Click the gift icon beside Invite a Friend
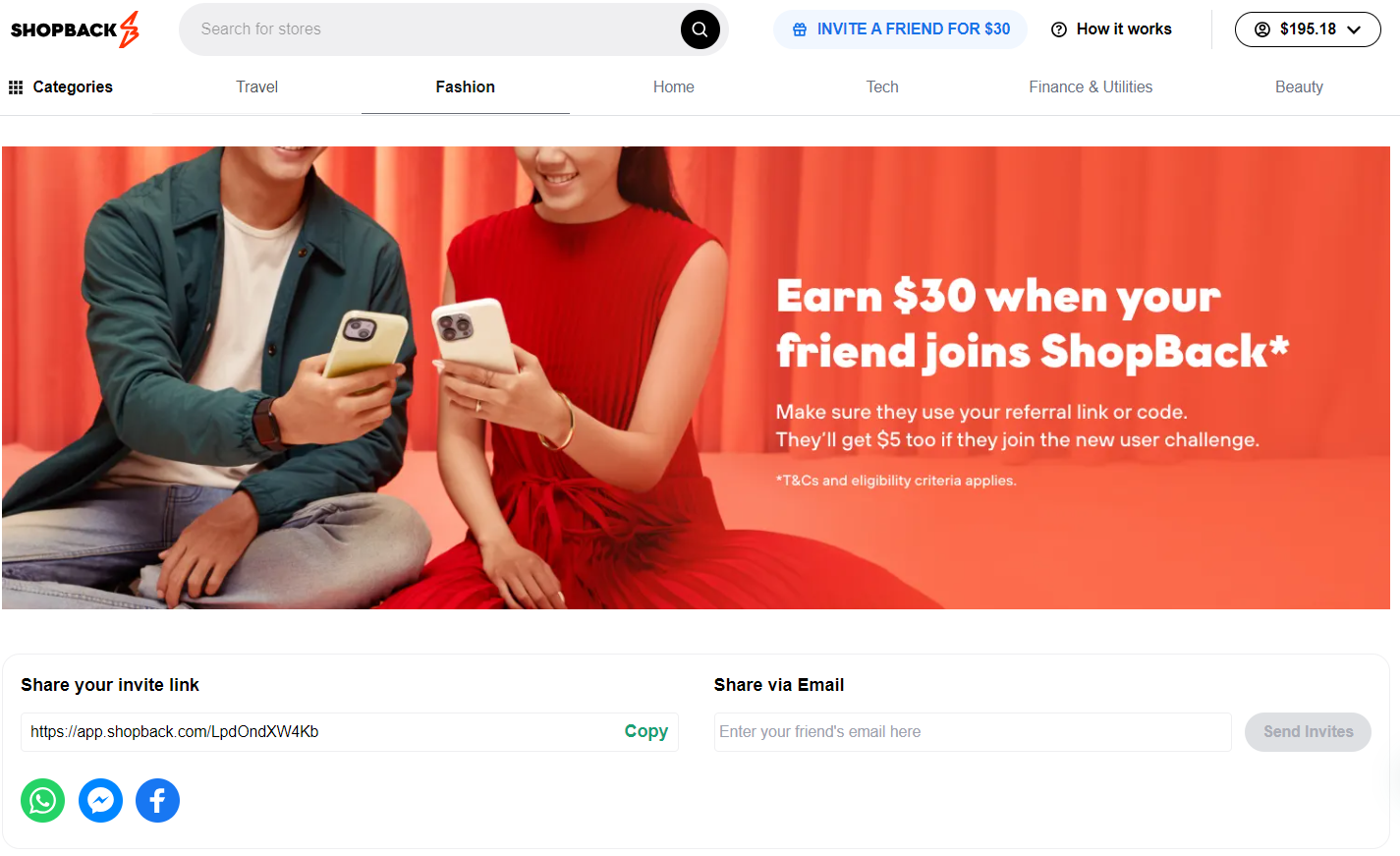Screen dimensions: 1400x856 (x=800, y=29)
